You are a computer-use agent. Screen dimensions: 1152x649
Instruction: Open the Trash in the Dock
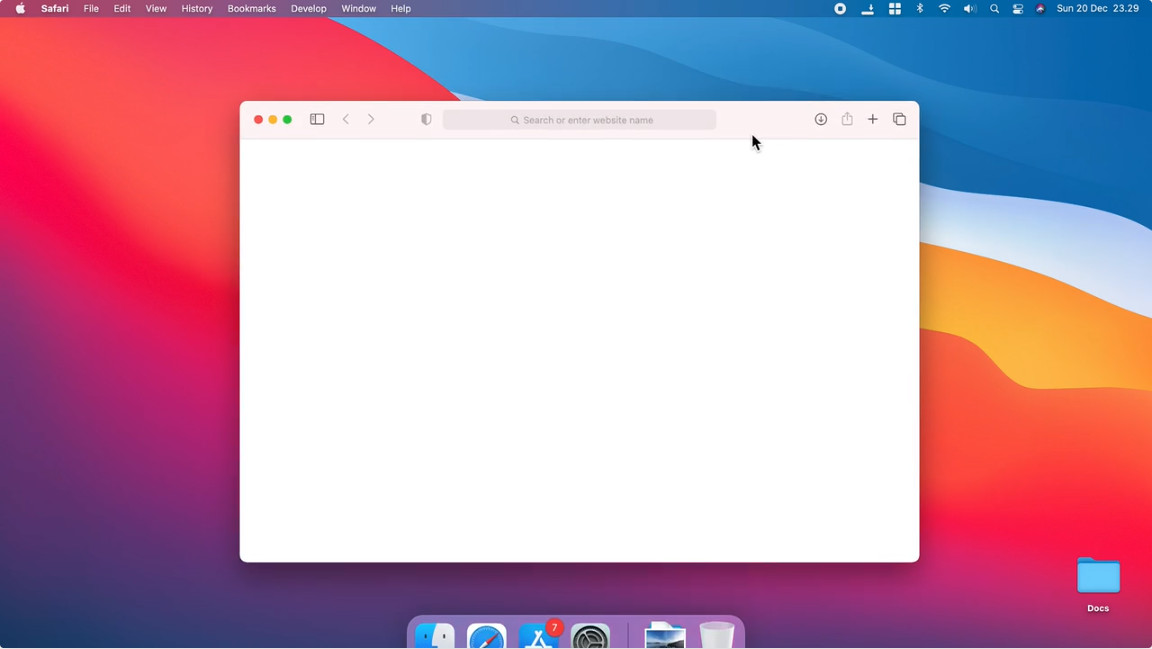point(716,636)
